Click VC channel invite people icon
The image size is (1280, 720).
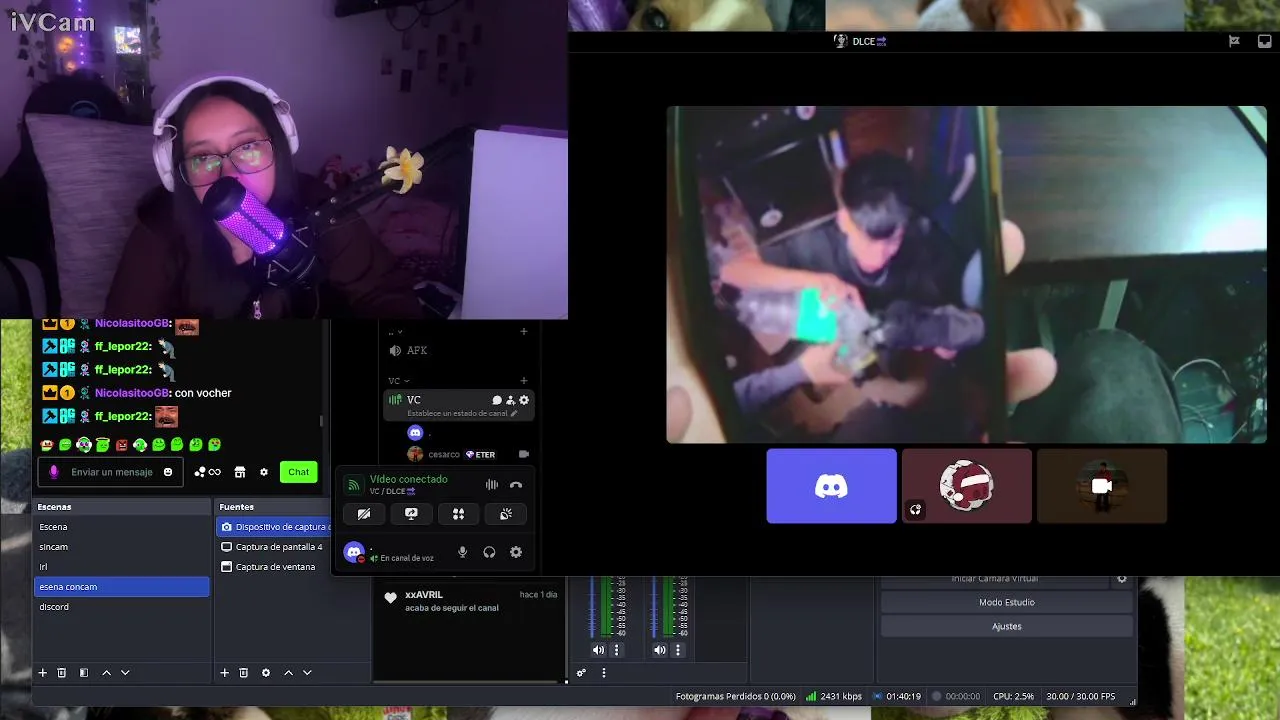pyautogui.click(x=510, y=400)
